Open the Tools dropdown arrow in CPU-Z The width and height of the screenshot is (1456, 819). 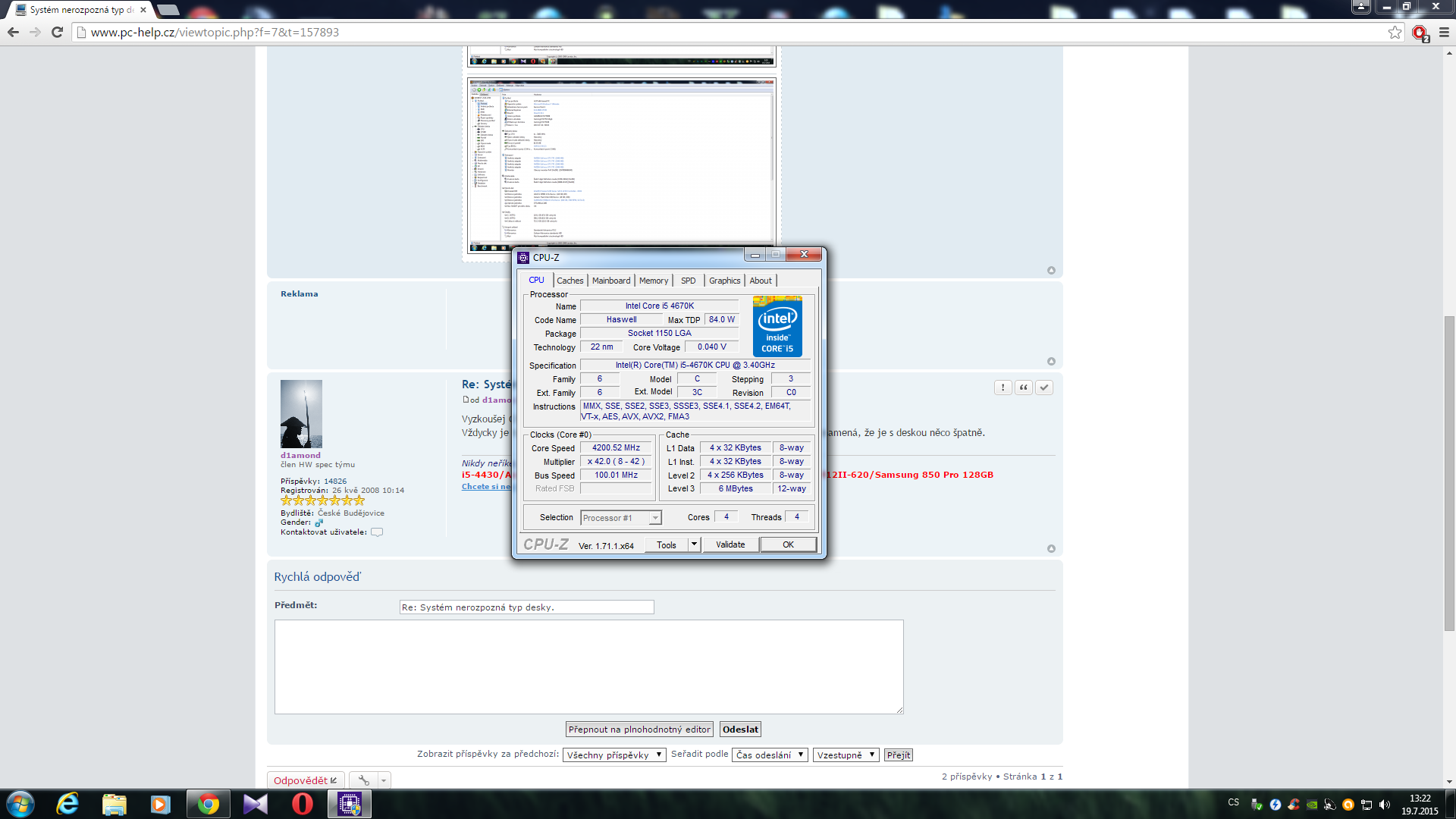tap(694, 544)
